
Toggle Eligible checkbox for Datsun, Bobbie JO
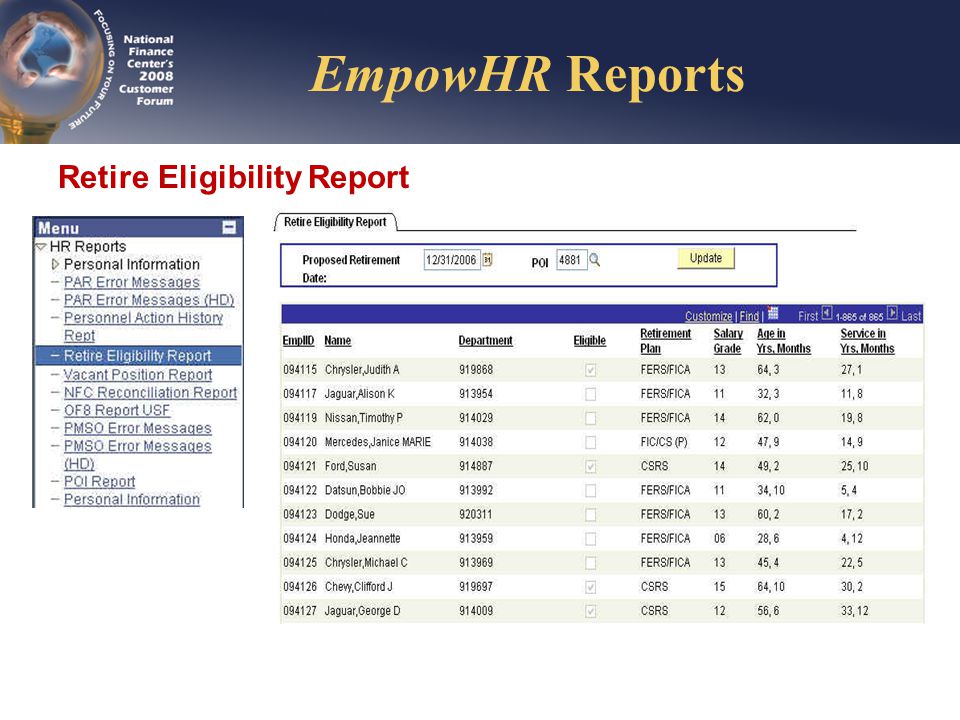[590, 490]
